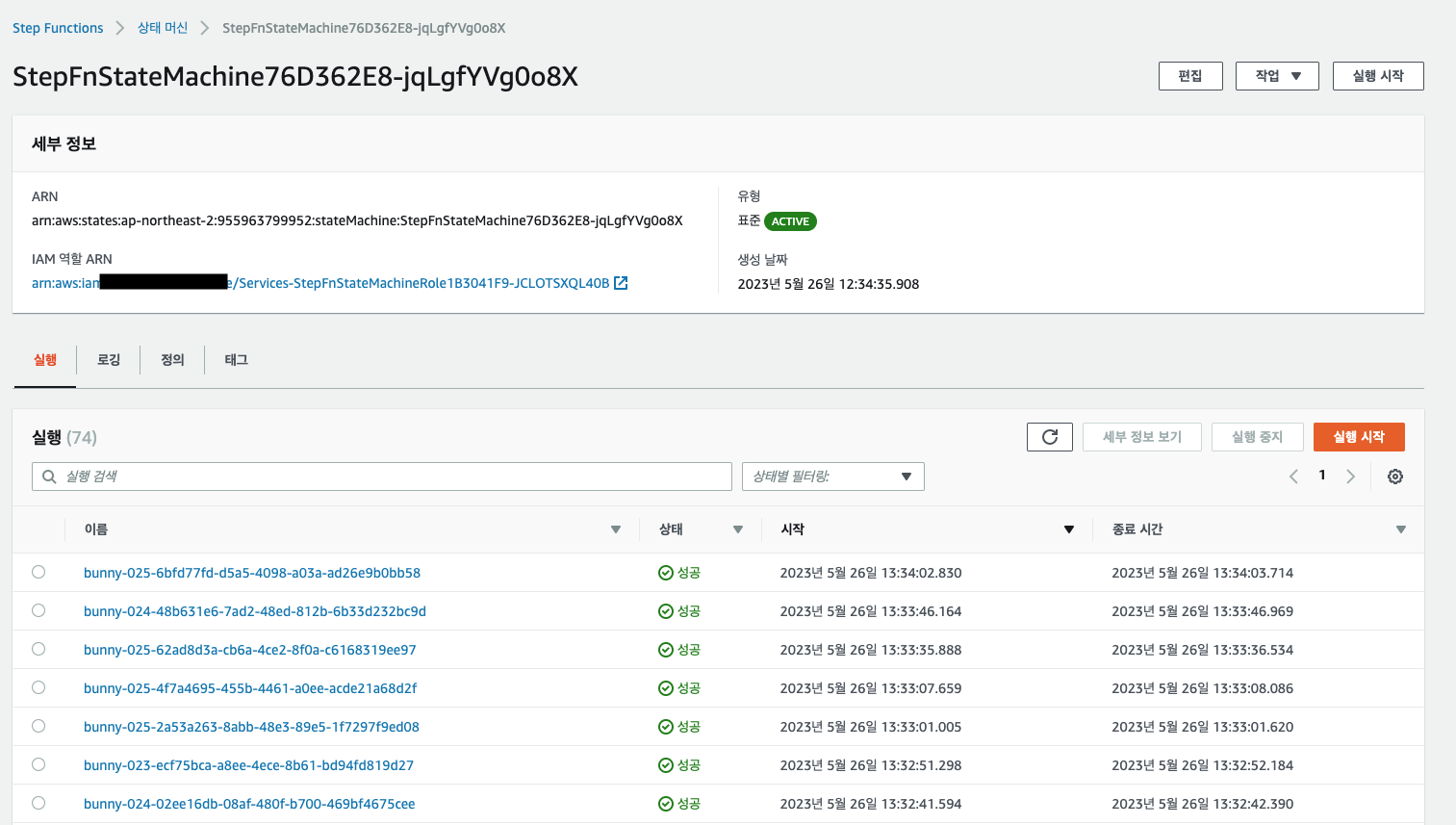Go to the previous page arrow

click(1293, 477)
